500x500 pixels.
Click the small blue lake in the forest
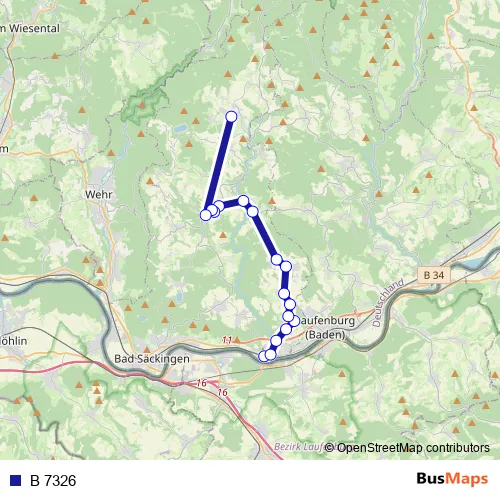180,128
